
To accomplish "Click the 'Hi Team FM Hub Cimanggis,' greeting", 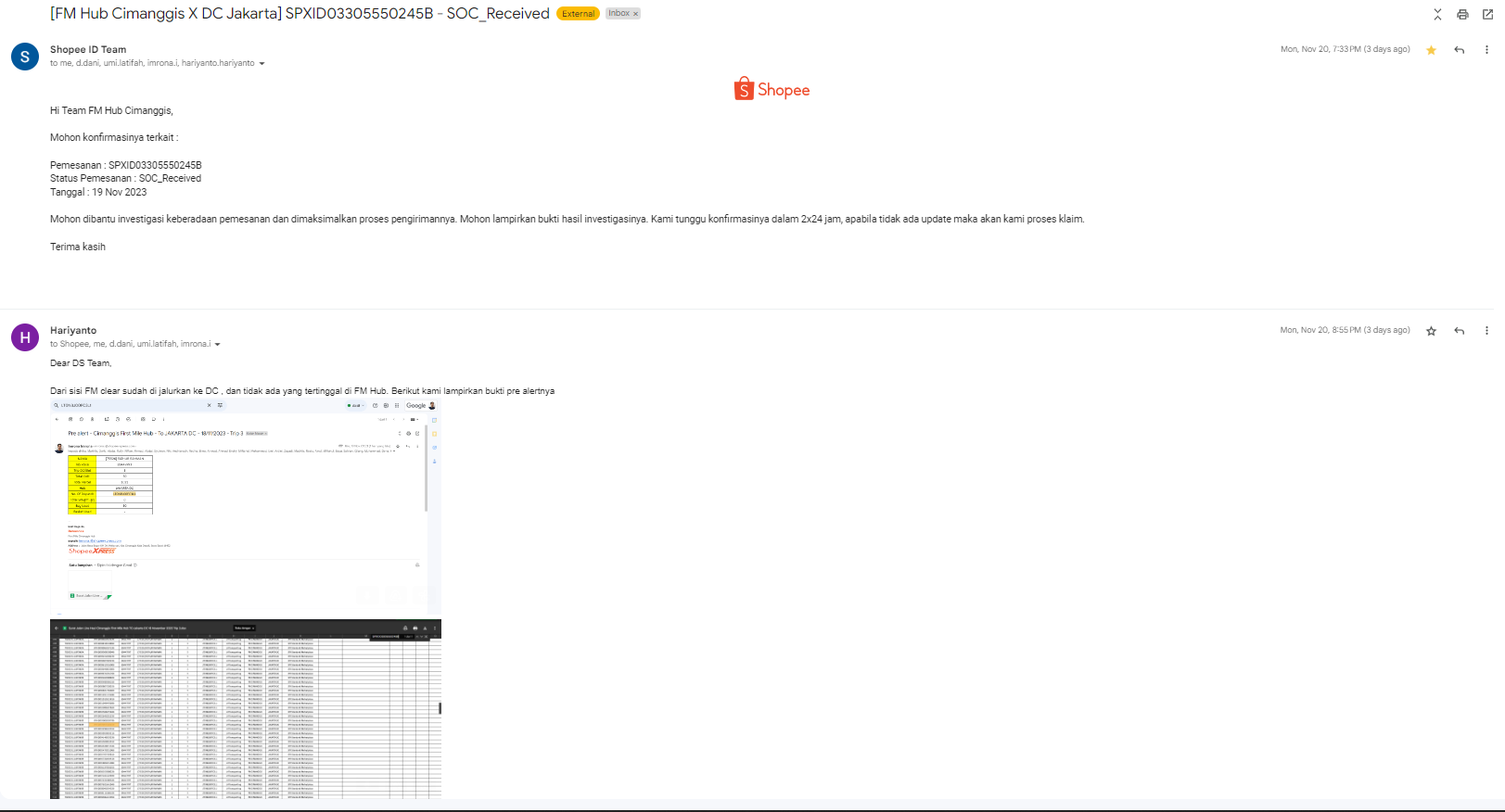I will point(111,111).
